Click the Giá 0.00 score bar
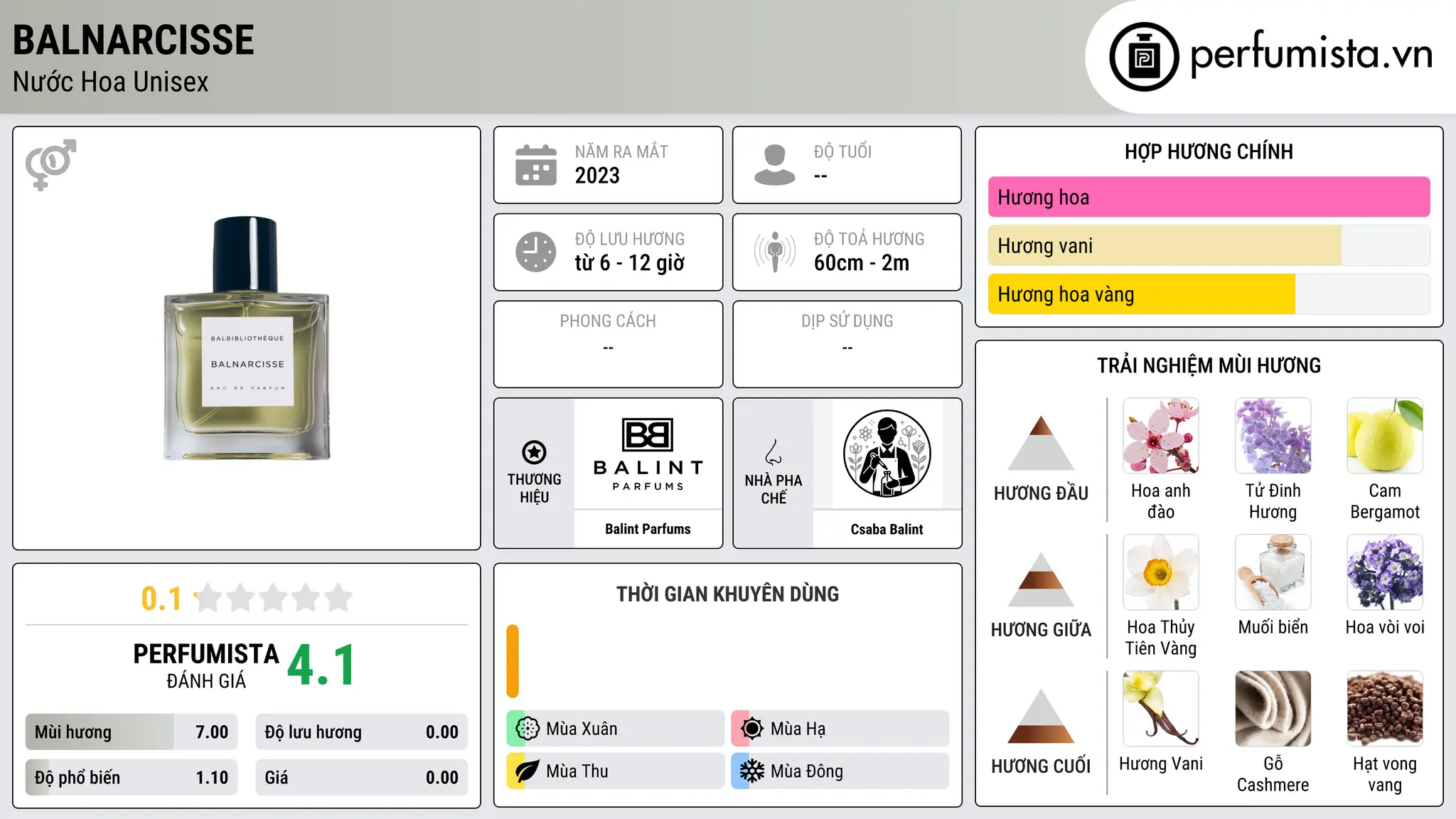Screen dimensions: 1456x819 [x=361, y=777]
